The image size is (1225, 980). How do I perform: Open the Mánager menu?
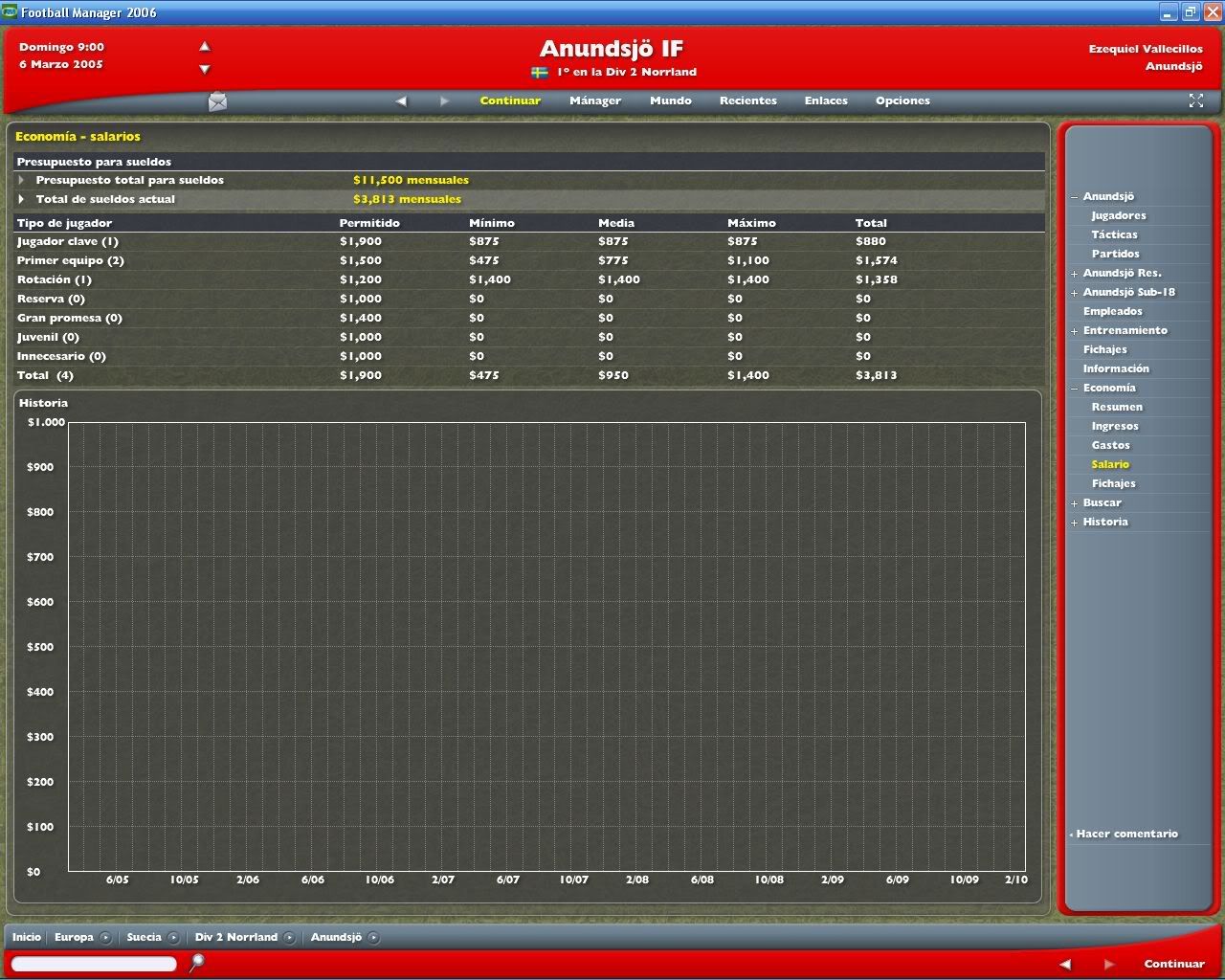tap(595, 100)
